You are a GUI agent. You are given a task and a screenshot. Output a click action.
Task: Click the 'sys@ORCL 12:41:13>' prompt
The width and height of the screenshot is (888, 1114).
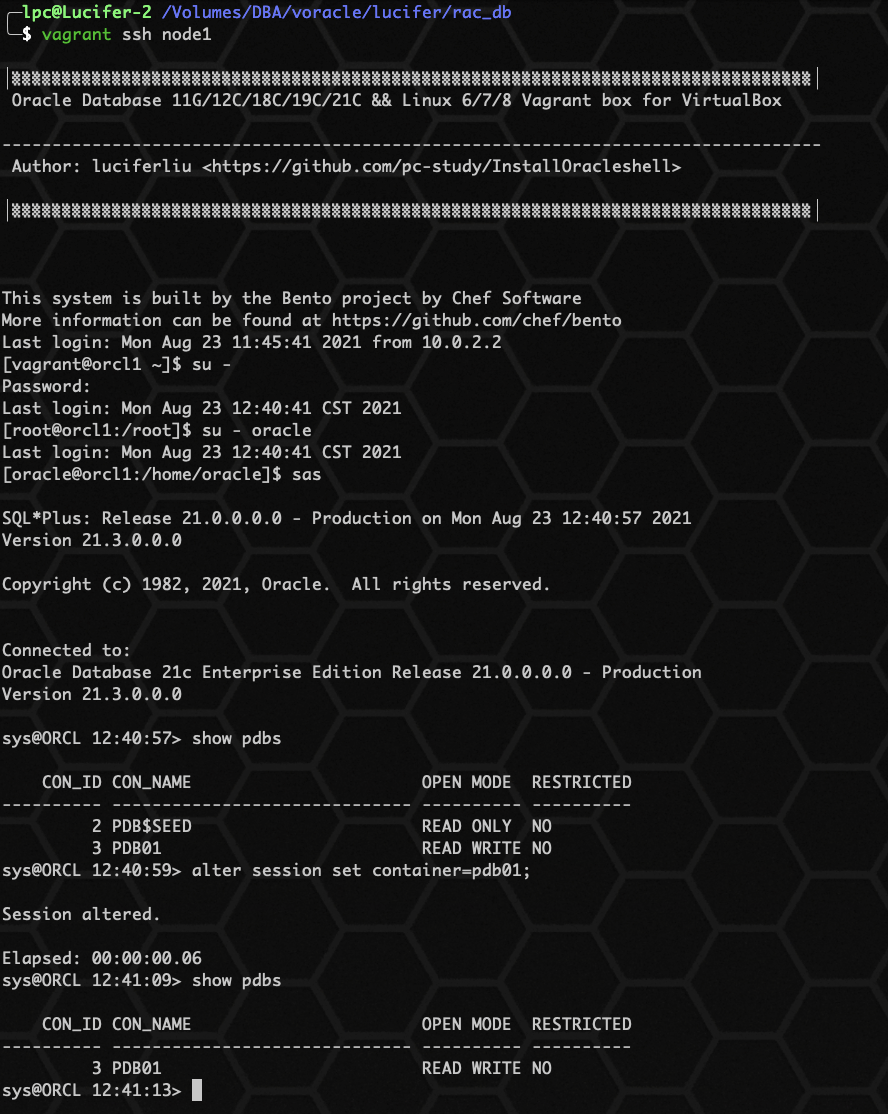click(92, 1090)
